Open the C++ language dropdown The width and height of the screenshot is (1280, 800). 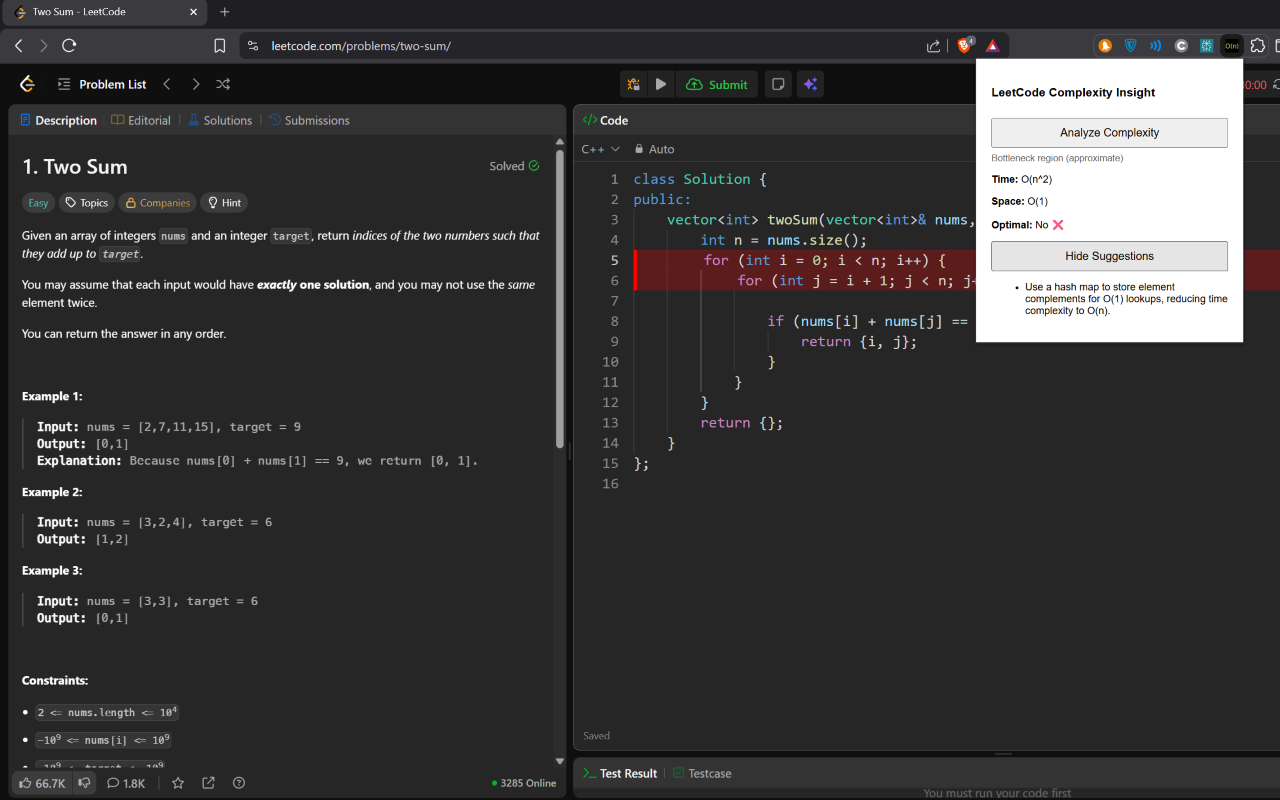tap(600, 149)
